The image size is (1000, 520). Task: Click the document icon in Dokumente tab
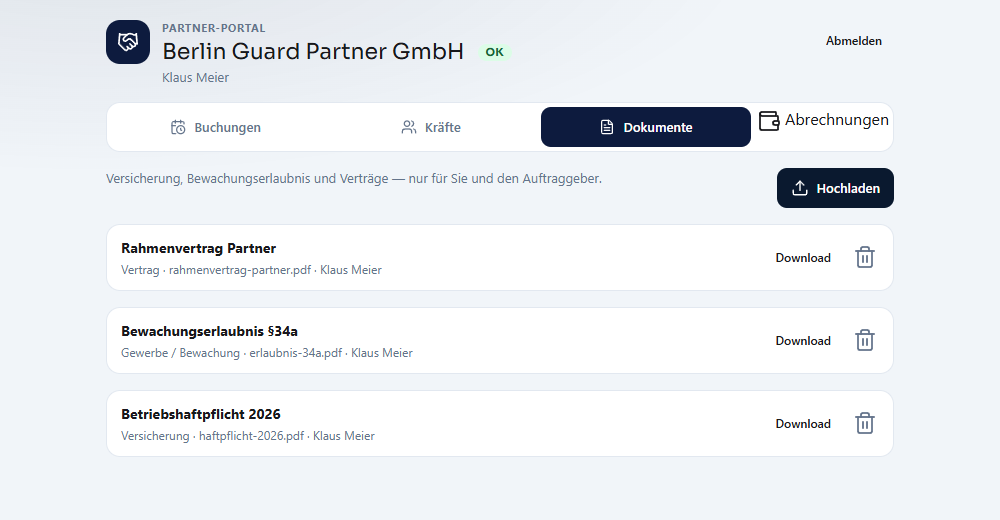point(607,128)
